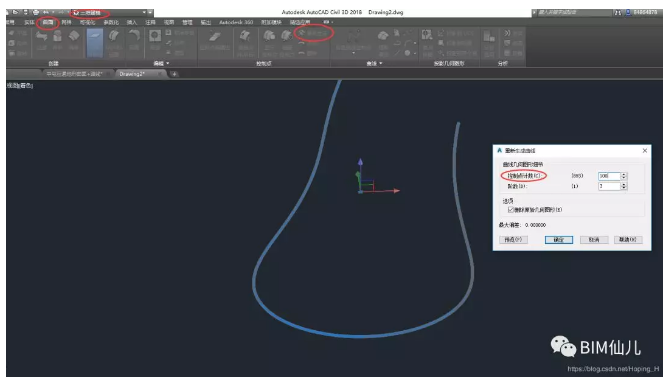Click the 取消 cancel button
The height and width of the screenshot is (381, 668).
click(x=594, y=240)
